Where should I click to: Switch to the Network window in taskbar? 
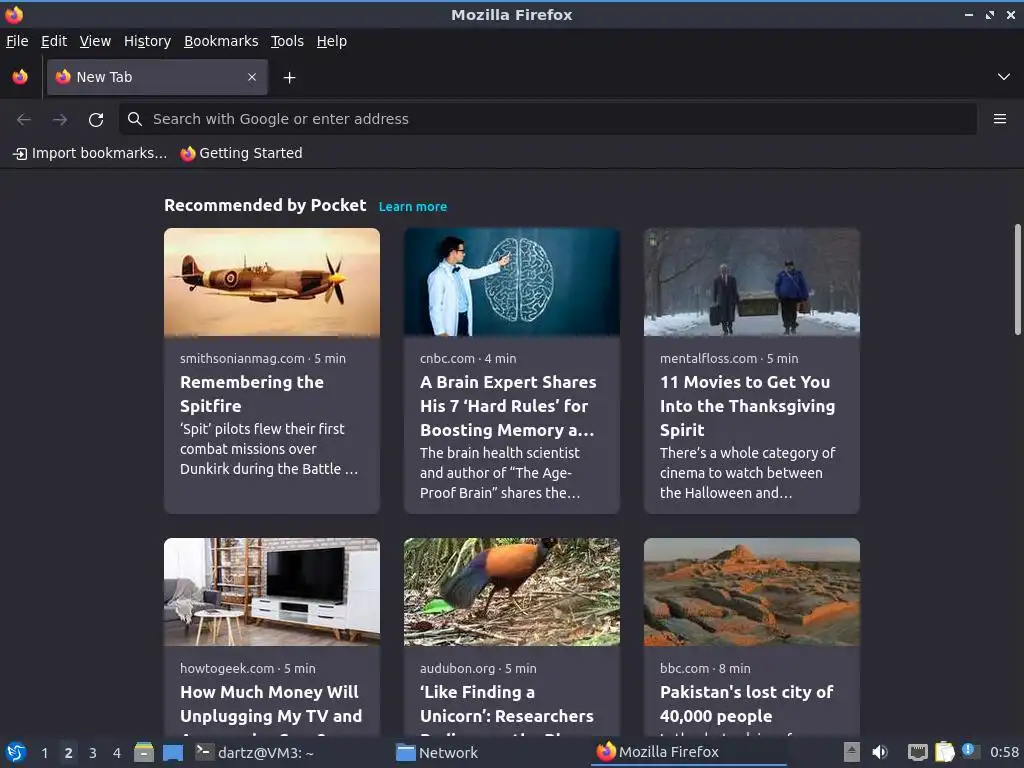(x=438, y=753)
